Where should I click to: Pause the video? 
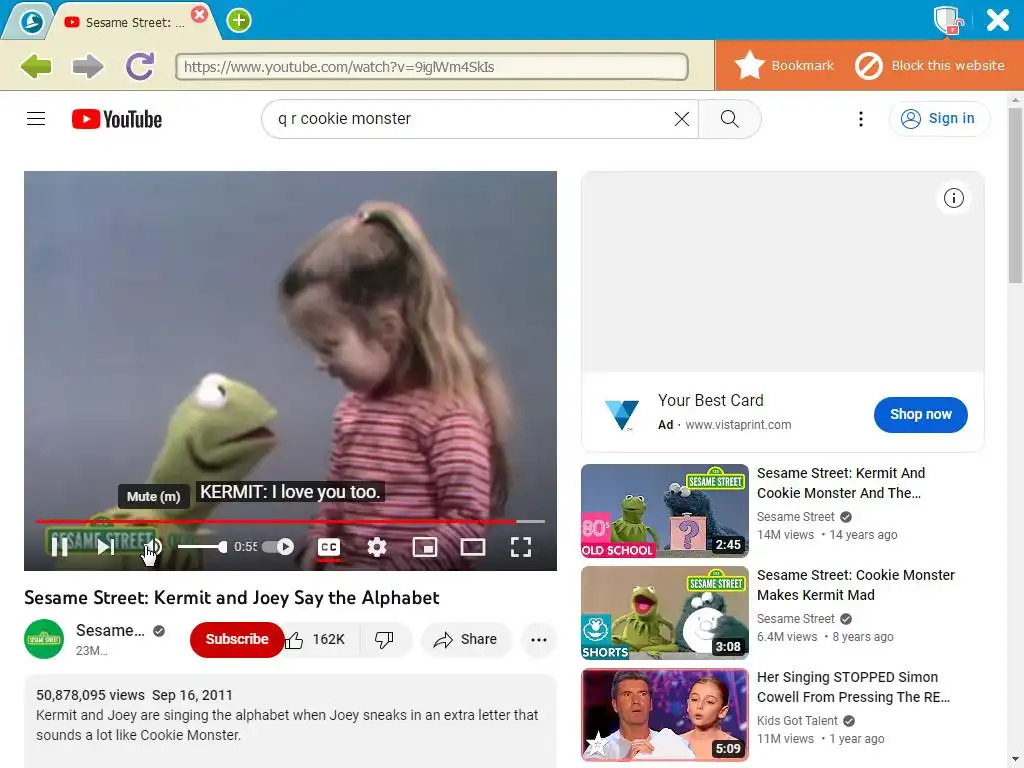[x=60, y=547]
